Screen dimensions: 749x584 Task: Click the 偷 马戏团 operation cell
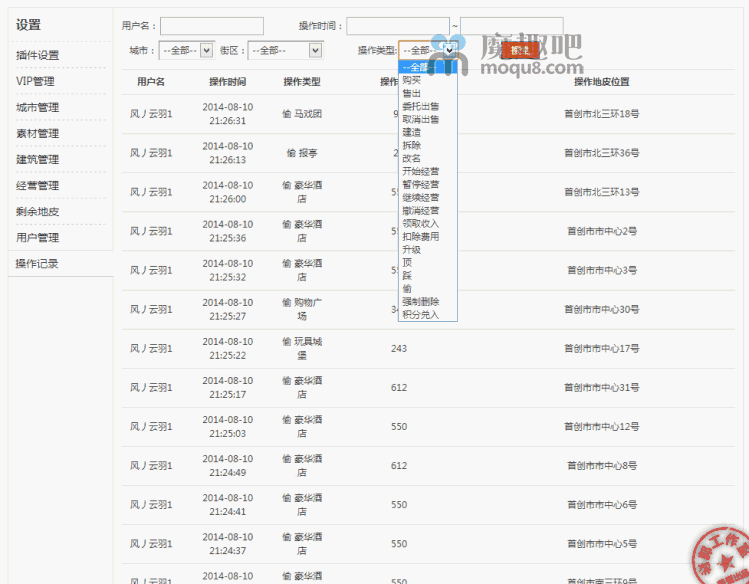pyautogui.click(x=302, y=114)
